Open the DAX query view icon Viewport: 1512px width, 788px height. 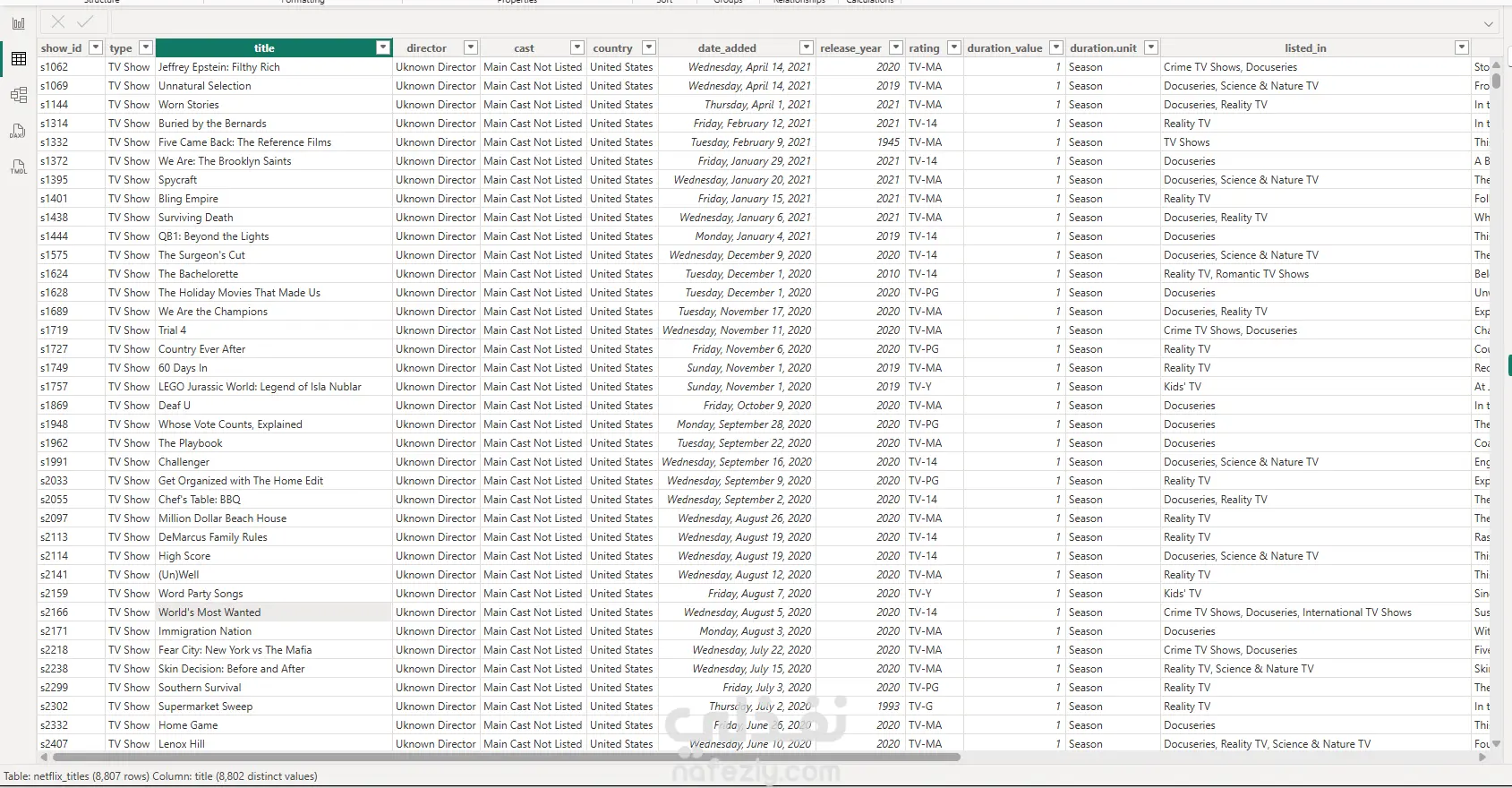pyautogui.click(x=18, y=131)
